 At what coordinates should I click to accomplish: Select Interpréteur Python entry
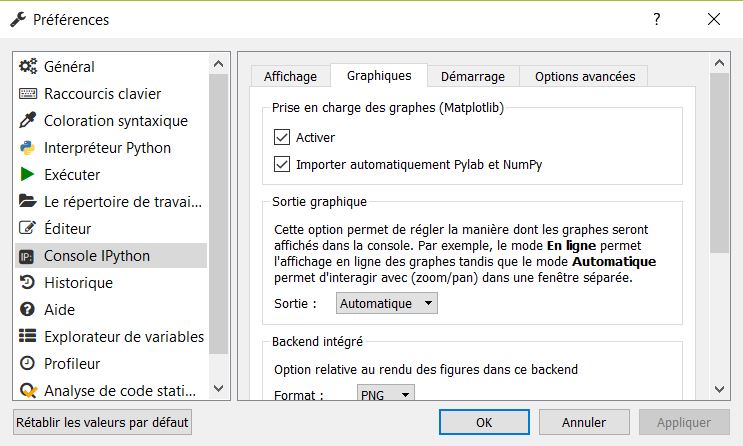point(111,147)
